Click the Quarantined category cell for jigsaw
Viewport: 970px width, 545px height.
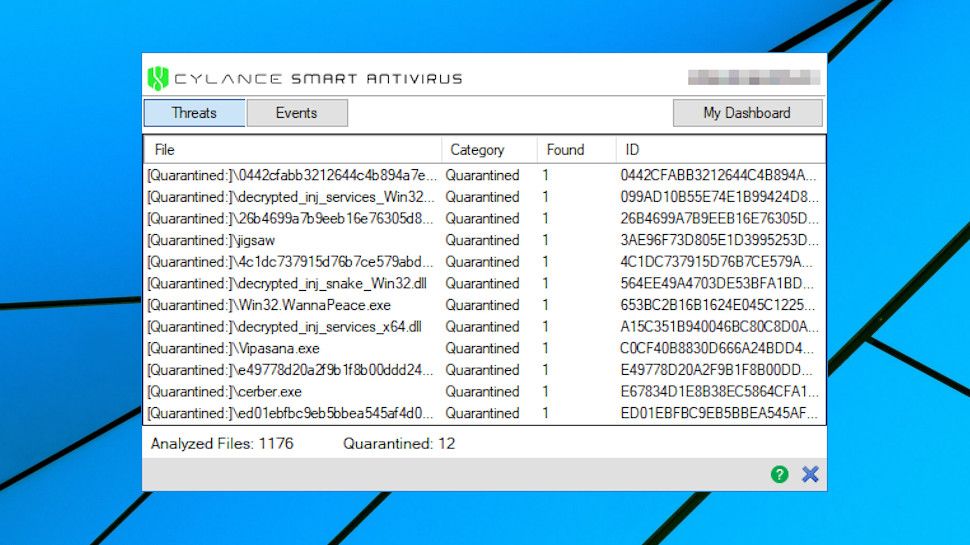coord(483,241)
